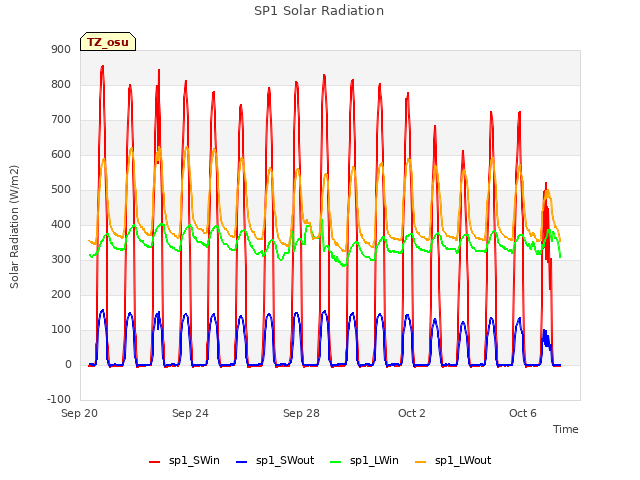Click the 800 y-axis tick label

click(x=61, y=85)
